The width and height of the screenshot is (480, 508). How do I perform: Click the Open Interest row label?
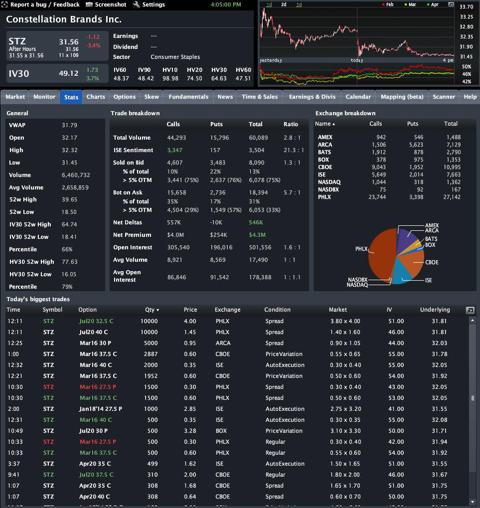point(132,248)
